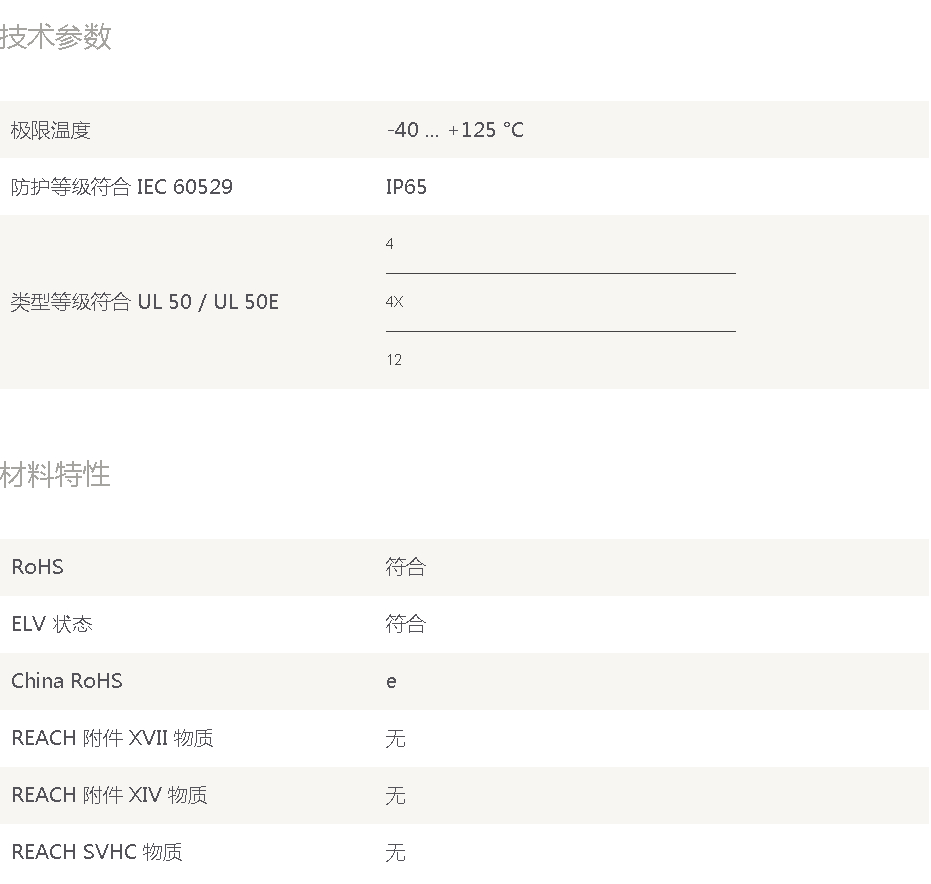Select the 防护等级符合 IEC 60529 label
This screenshot has width=931, height=884.
pos(122,187)
